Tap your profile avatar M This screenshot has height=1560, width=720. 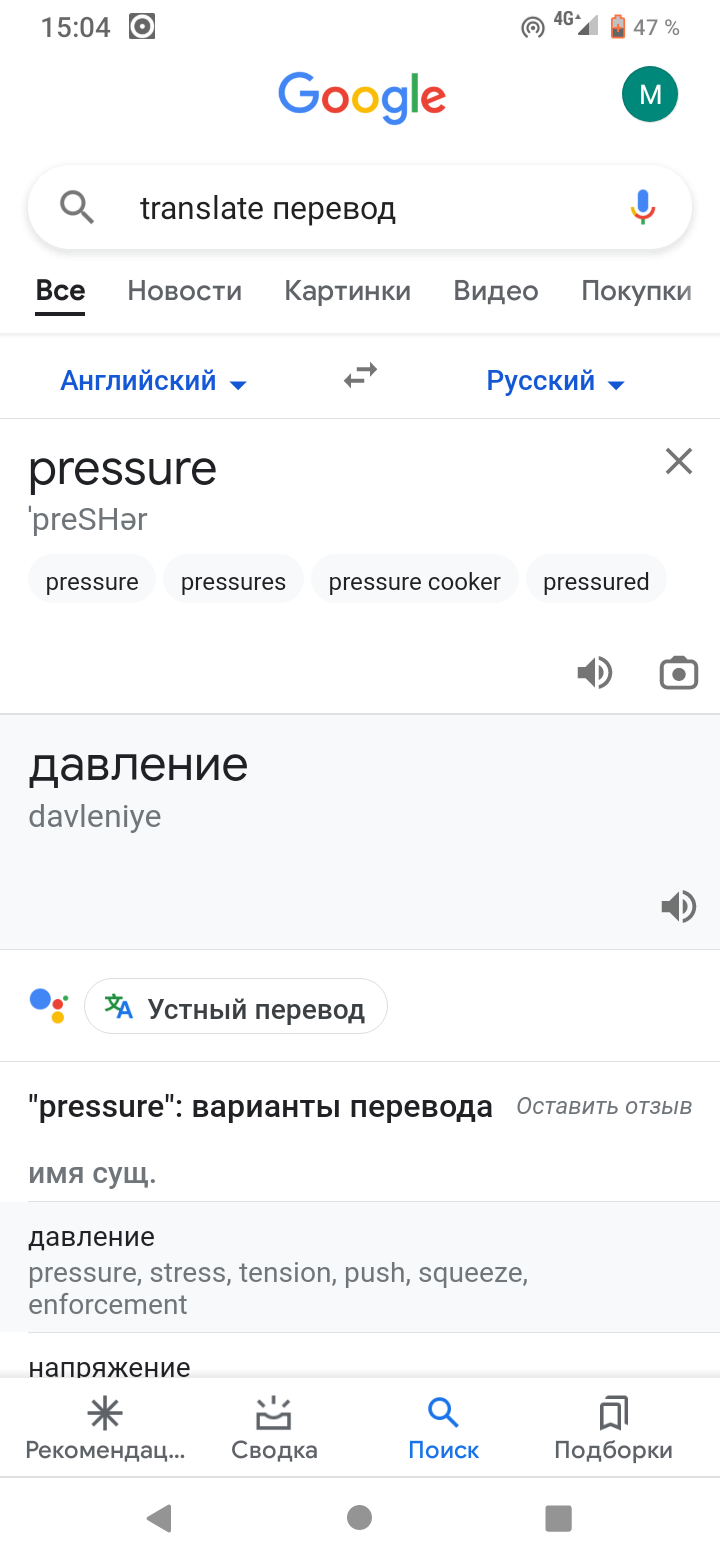650,94
